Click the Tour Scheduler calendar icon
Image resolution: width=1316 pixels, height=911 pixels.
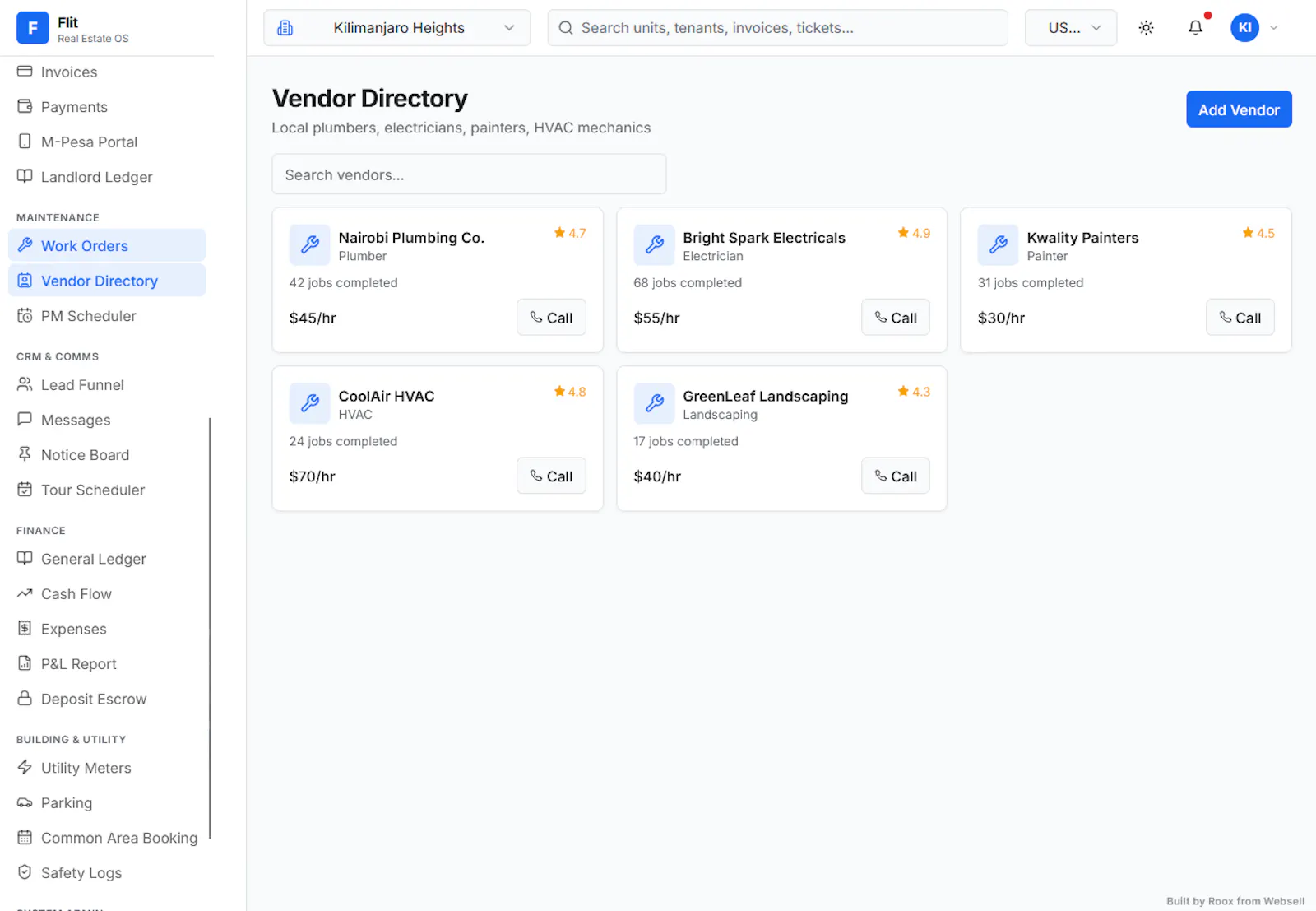click(25, 489)
